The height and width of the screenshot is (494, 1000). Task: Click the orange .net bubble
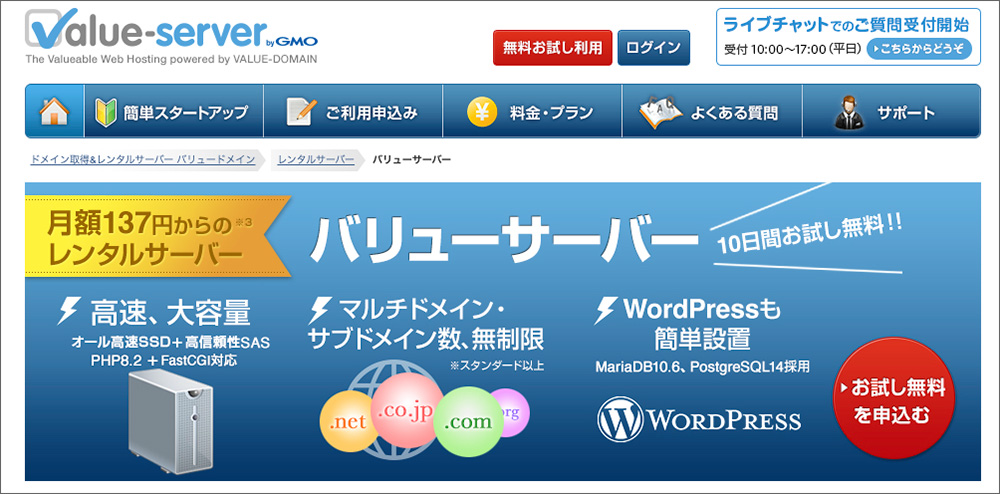(348, 420)
